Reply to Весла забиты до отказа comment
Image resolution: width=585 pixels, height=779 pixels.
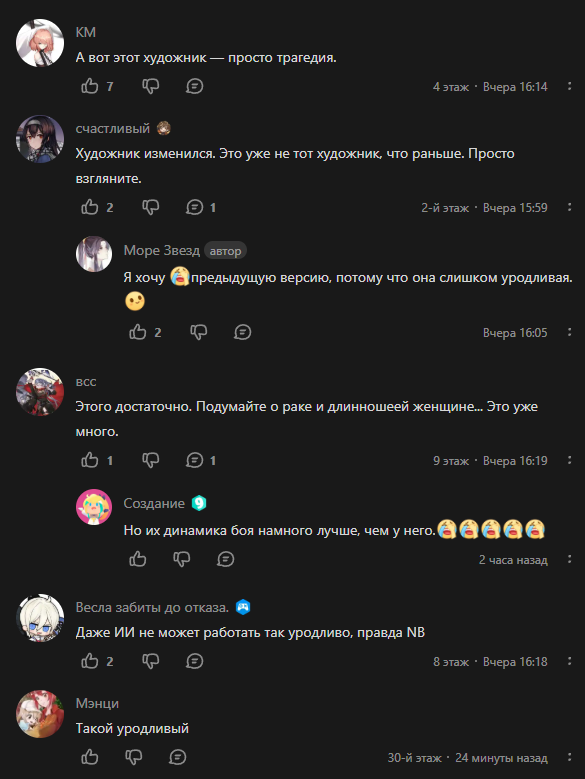click(x=194, y=661)
